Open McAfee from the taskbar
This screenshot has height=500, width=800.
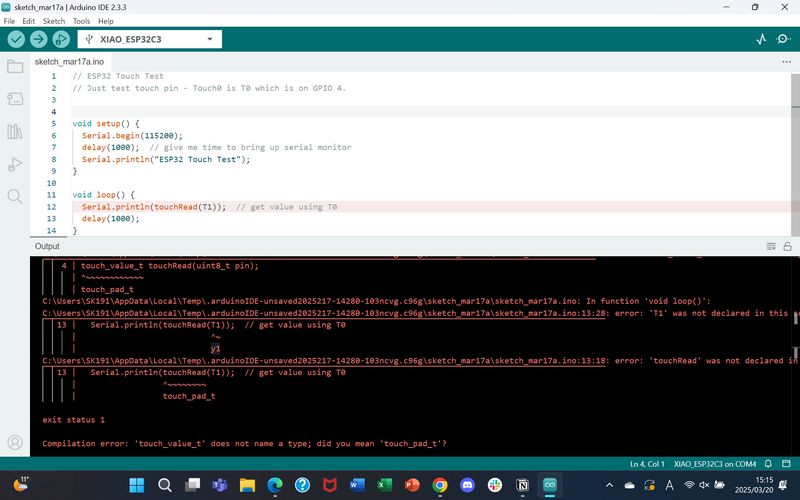click(330, 485)
